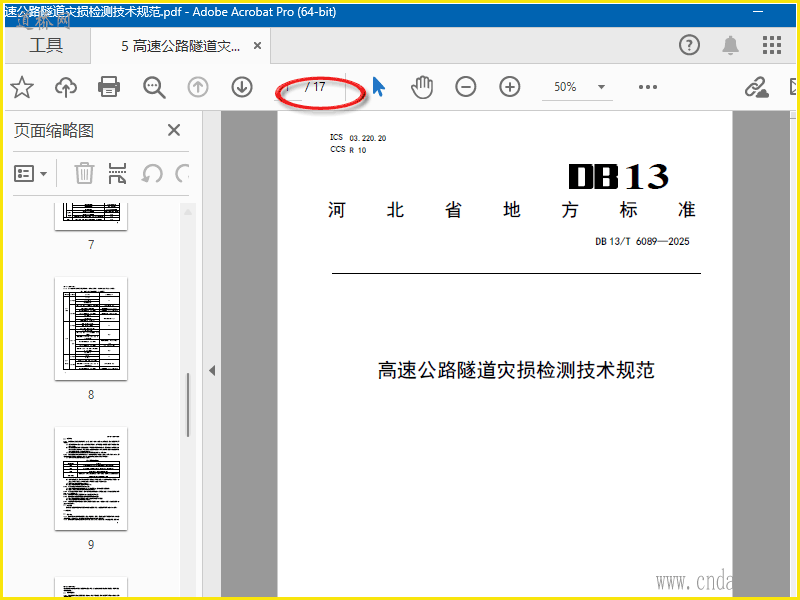Screen dimensions: 800x600
Task: Select page 7 thumbnail
Action: click(91, 216)
